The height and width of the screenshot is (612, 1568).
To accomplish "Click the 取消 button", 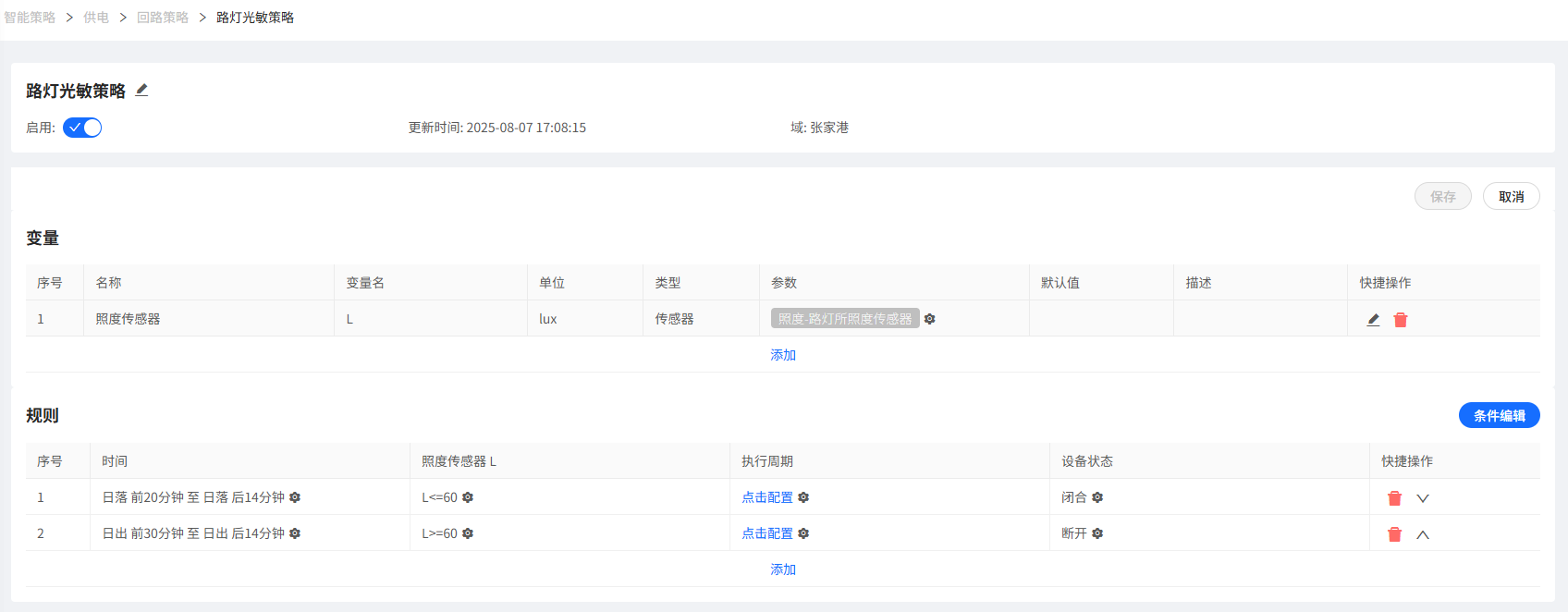I will point(1512,196).
